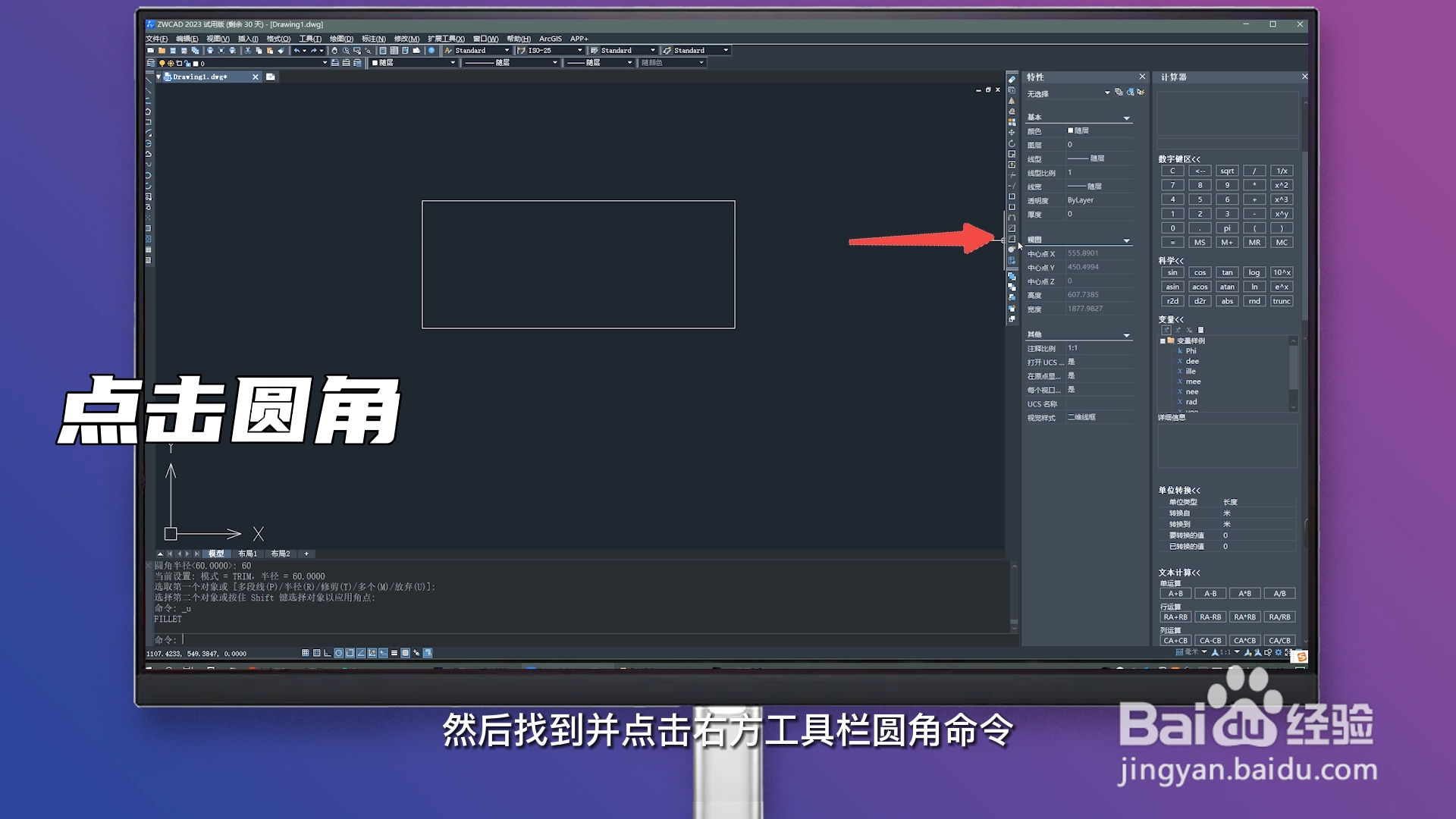This screenshot has width=1456, height=819.
Task: Toggle ortho mode in the status bar
Action: click(x=328, y=652)
